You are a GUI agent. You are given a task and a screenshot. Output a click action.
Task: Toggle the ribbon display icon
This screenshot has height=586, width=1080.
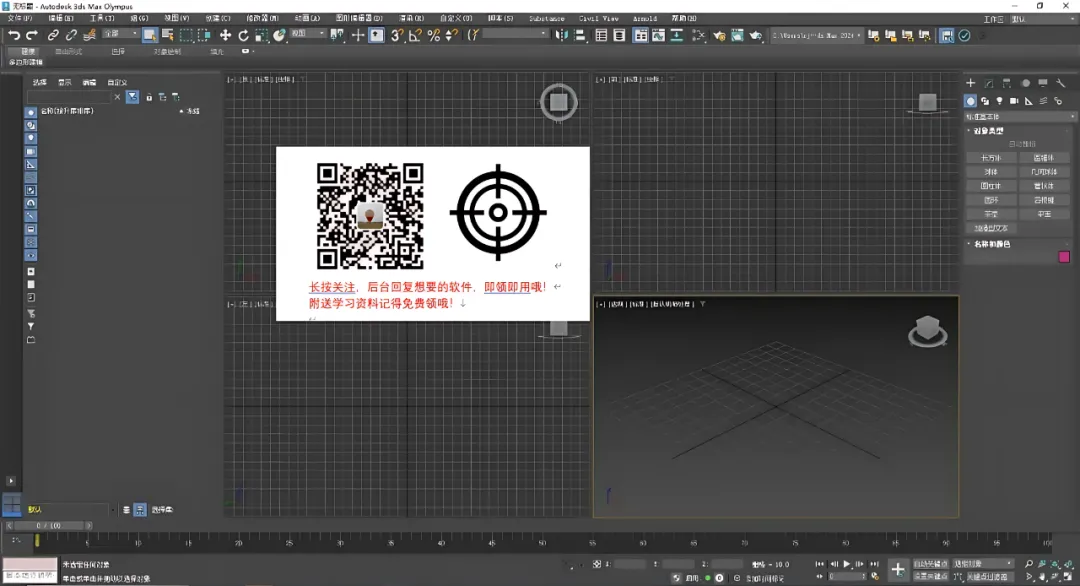coord(641,35)
